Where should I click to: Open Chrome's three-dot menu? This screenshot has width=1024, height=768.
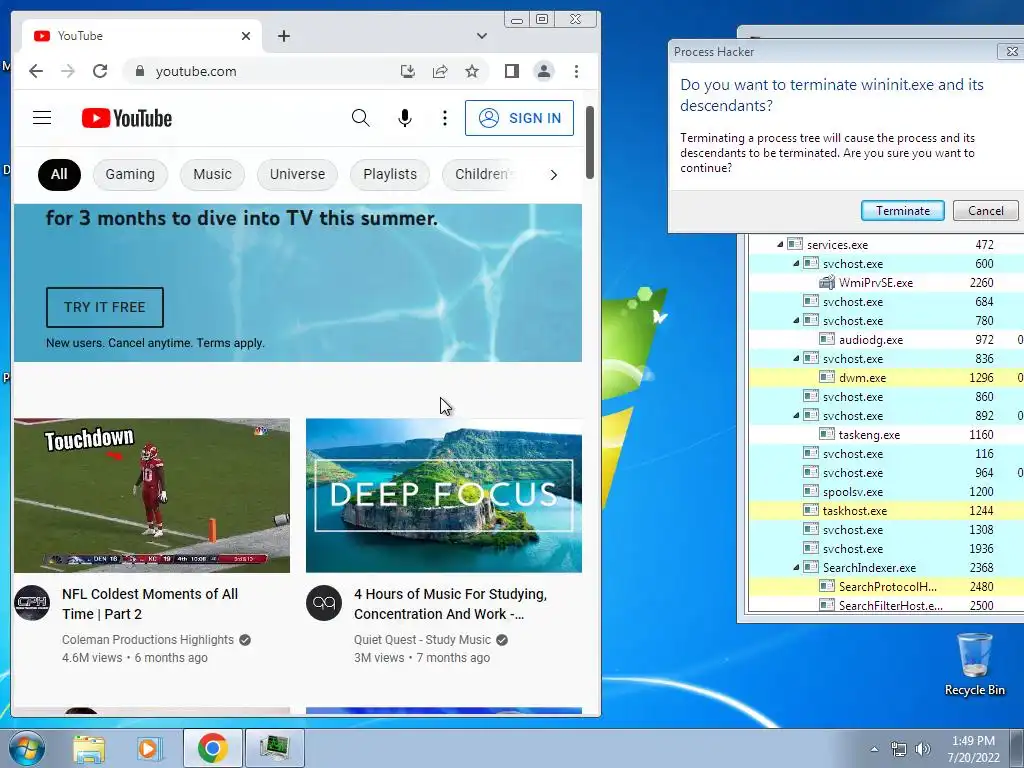(576, 71)
